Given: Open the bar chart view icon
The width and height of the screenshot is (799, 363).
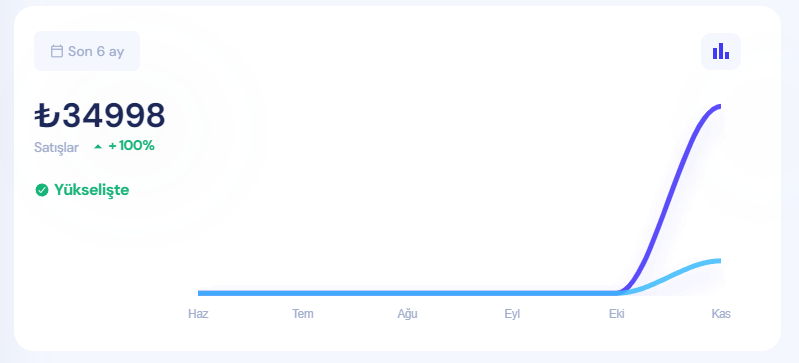Looking at the screenshot, I should (x=721, y=51).
